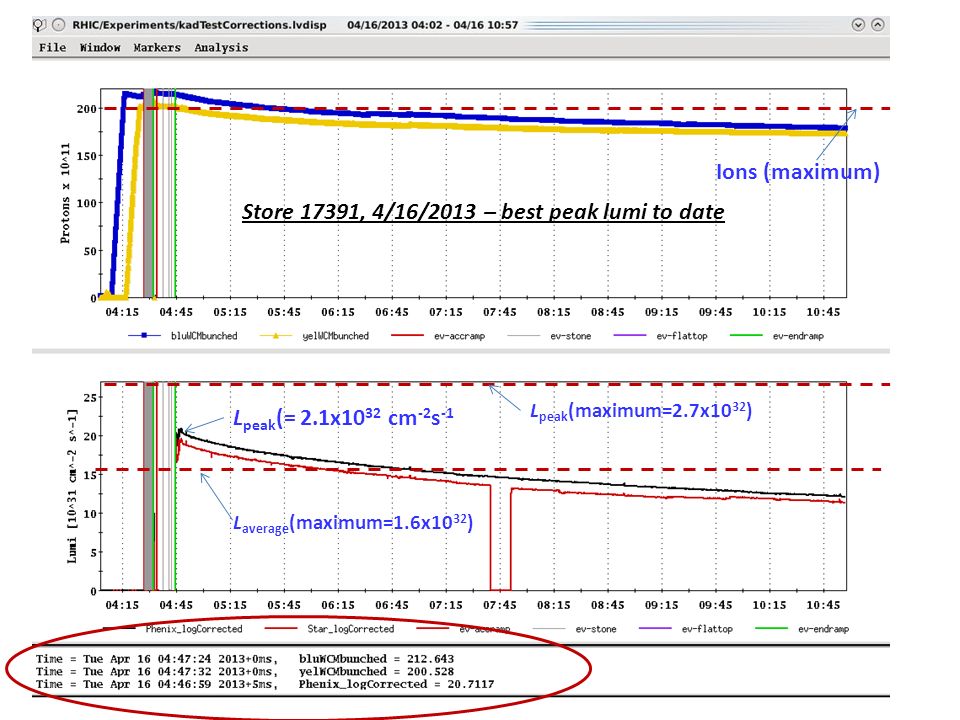Click the Protons x 10^11 axis label
The width and height of the screenshot is (960, 720).
tap(65, 193)
